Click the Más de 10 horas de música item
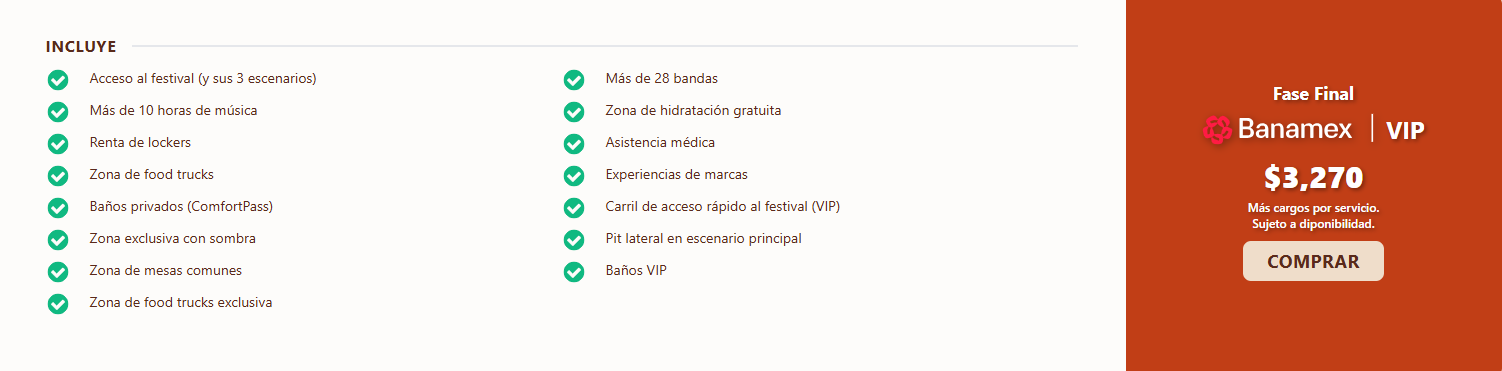This screenshot has width=1502, height=371. tap(173, 111)
